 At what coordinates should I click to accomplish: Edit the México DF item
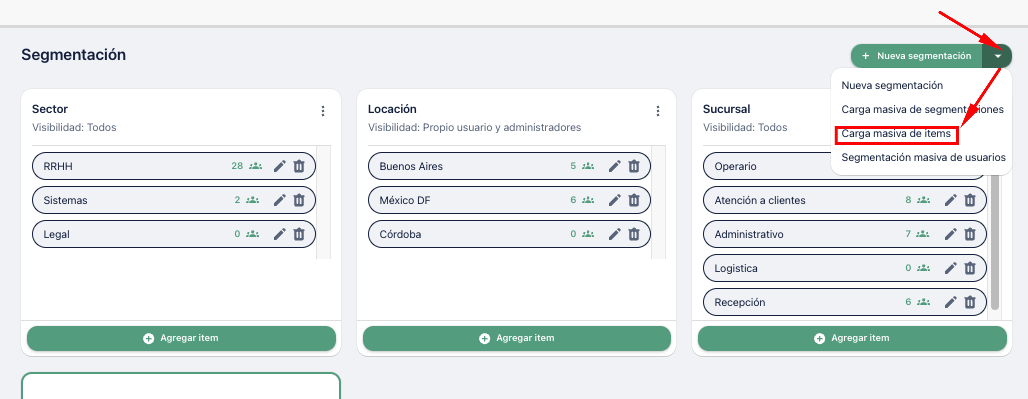(614, 200)
